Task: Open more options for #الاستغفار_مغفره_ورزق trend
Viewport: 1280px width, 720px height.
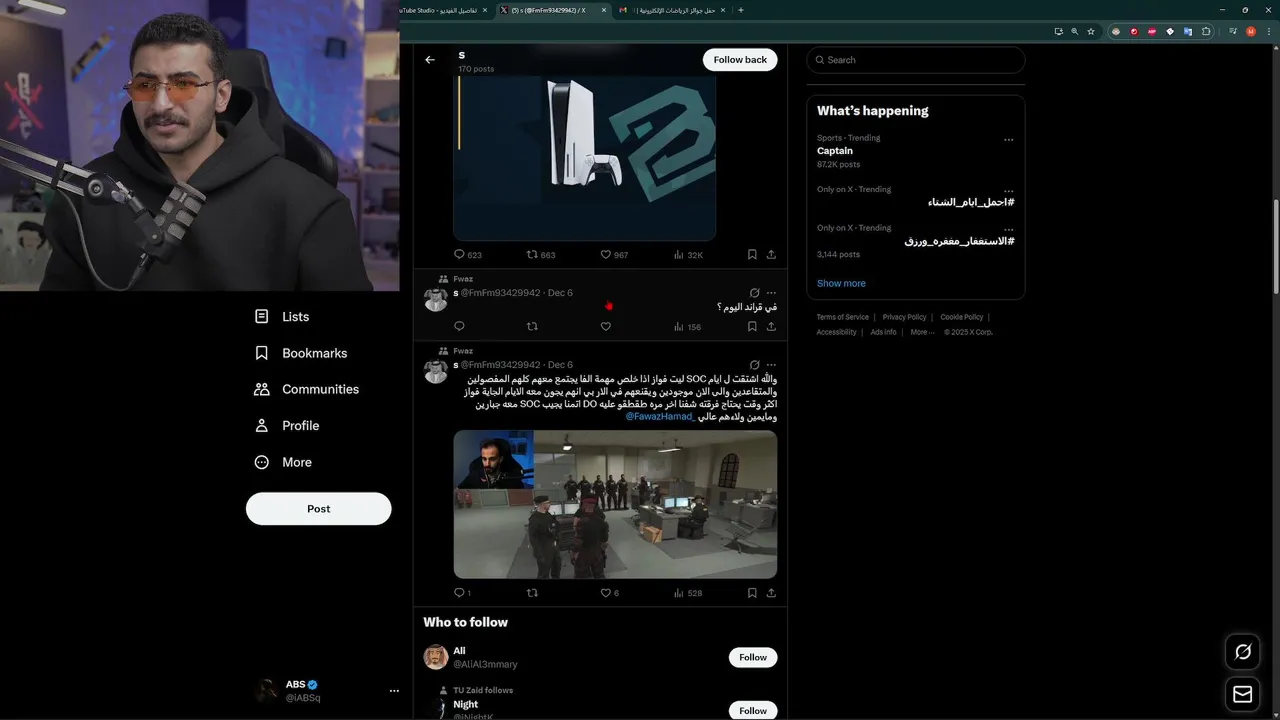Action: 1008,229
